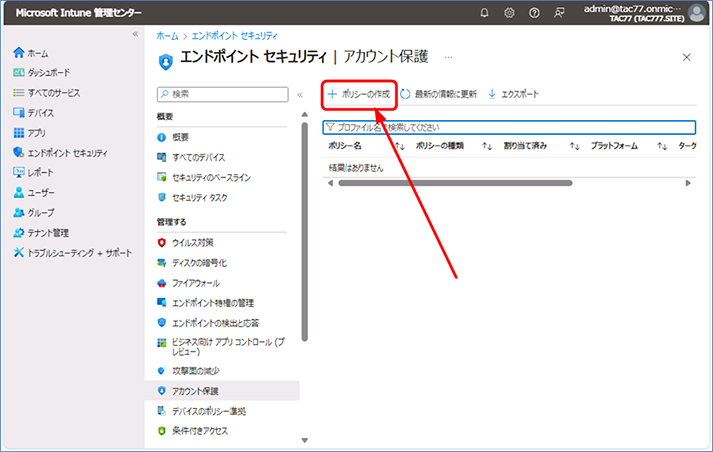Viewport: 713px width, 452px height.
Task: Click the グループ icon in sidebar
Action: tap(19, 212)
